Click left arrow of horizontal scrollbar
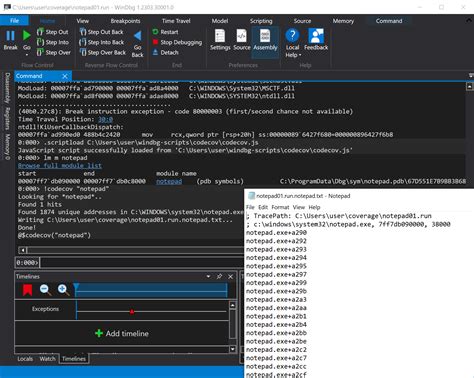The width and height of the screenshot is (474, 378). pos(23,250)
